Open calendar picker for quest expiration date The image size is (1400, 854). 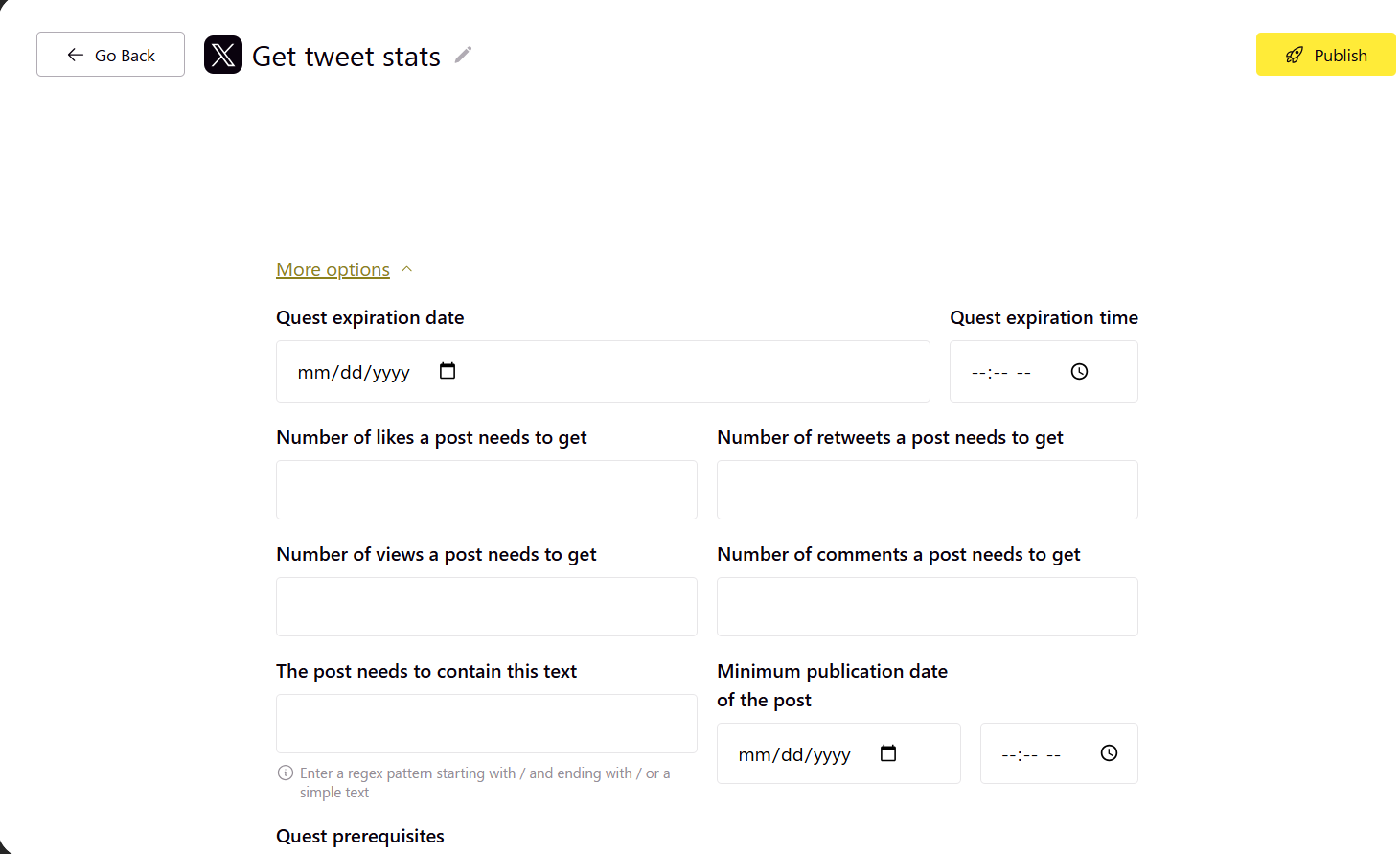pyautogui.click(x=448, y=371)
